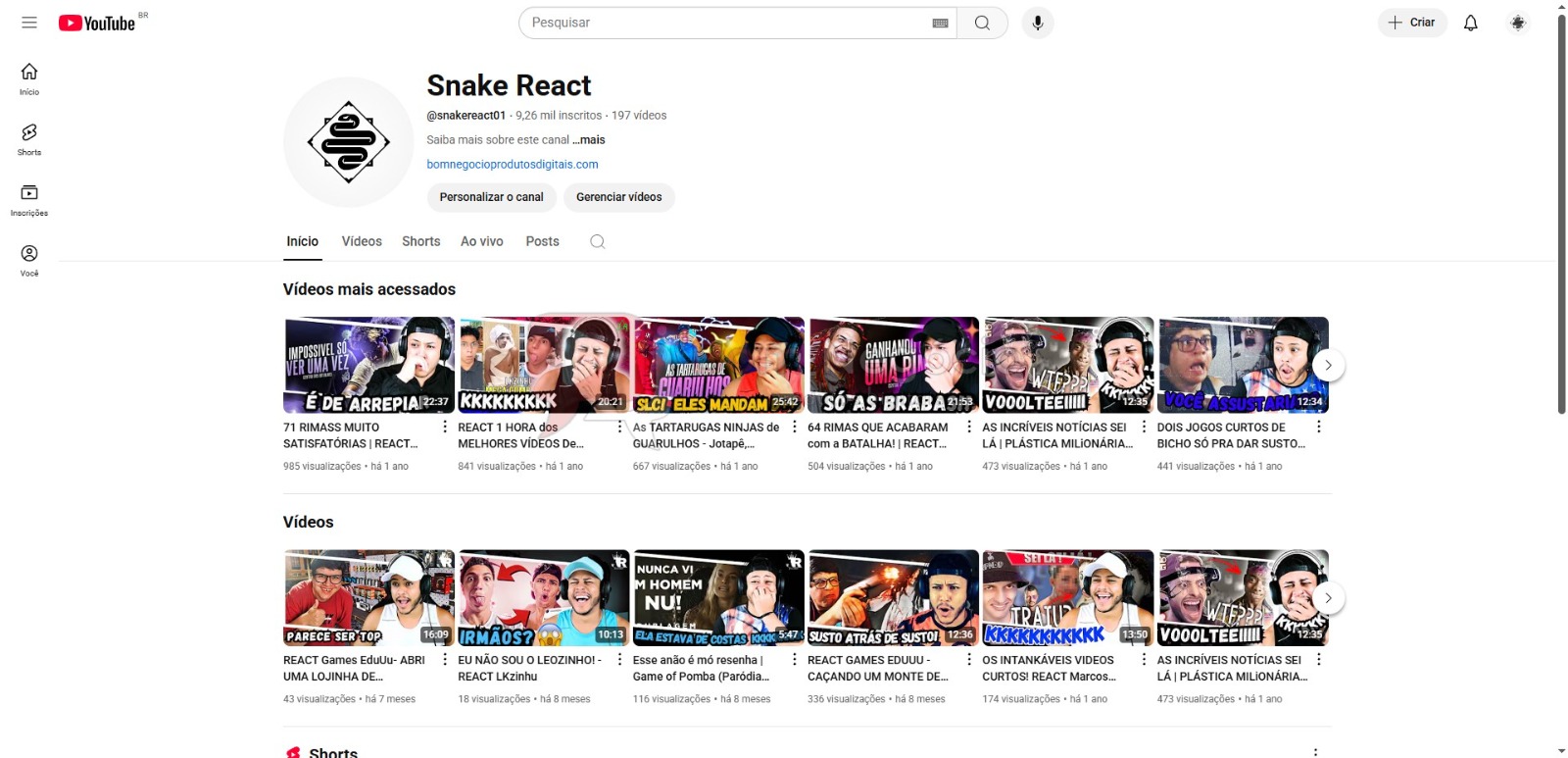Open options for 64 RIMAS QUE ACABARAM video
The height and width of the screenshot is (758, 1568).
[x=969, y=427]
